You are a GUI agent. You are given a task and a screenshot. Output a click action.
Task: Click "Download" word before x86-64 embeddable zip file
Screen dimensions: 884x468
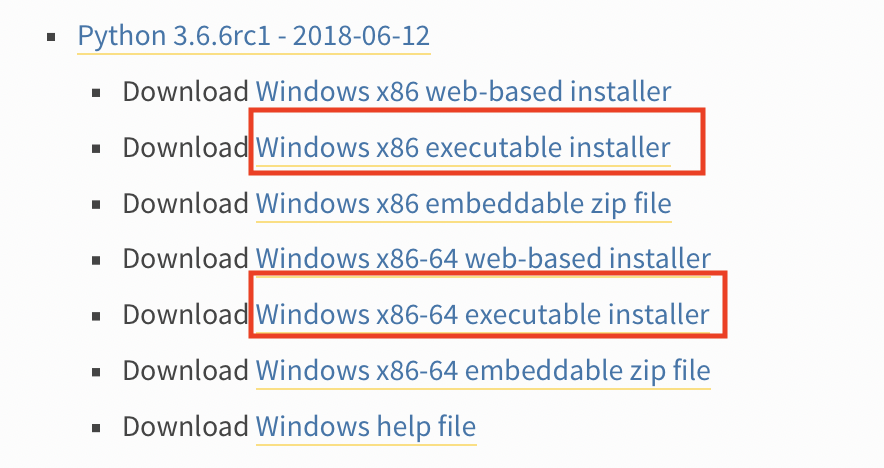[x=185, y=370]
